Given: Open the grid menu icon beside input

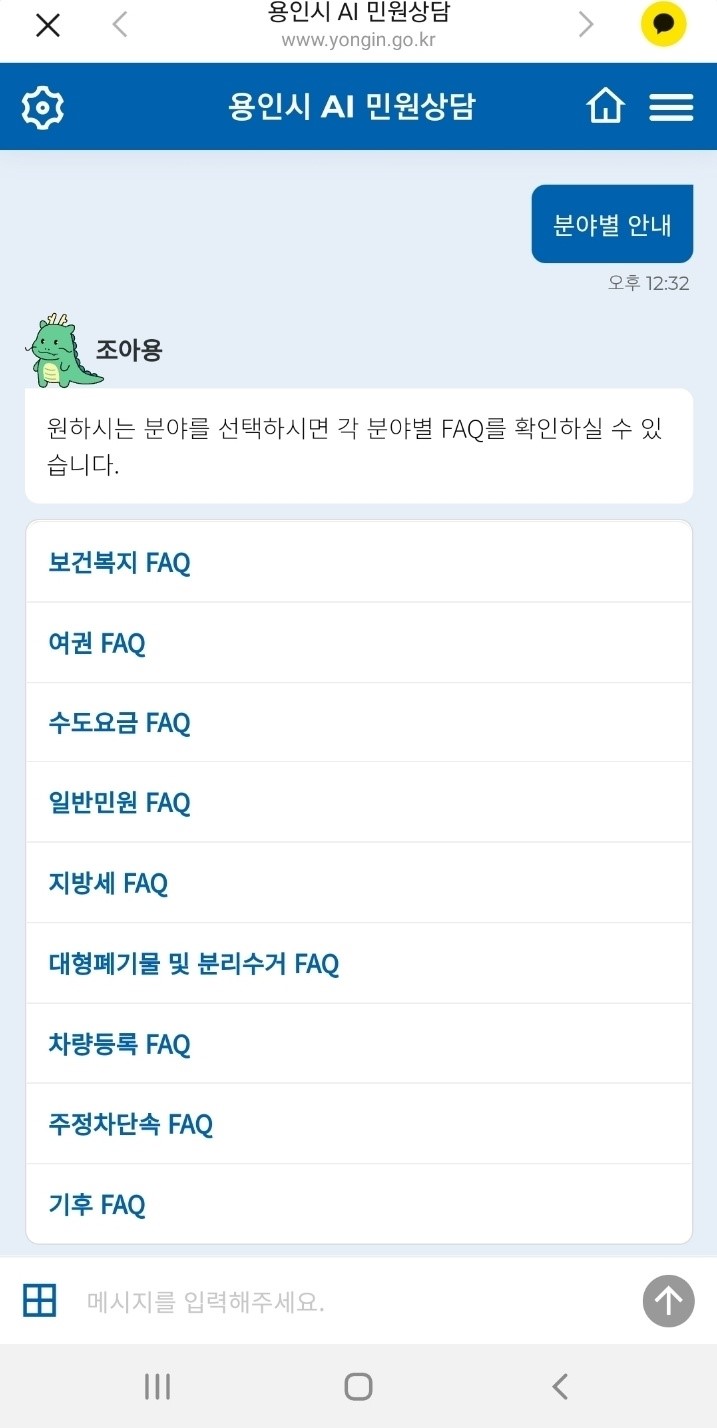Looking at the screenshot, I should click(x=40, y=1301).
